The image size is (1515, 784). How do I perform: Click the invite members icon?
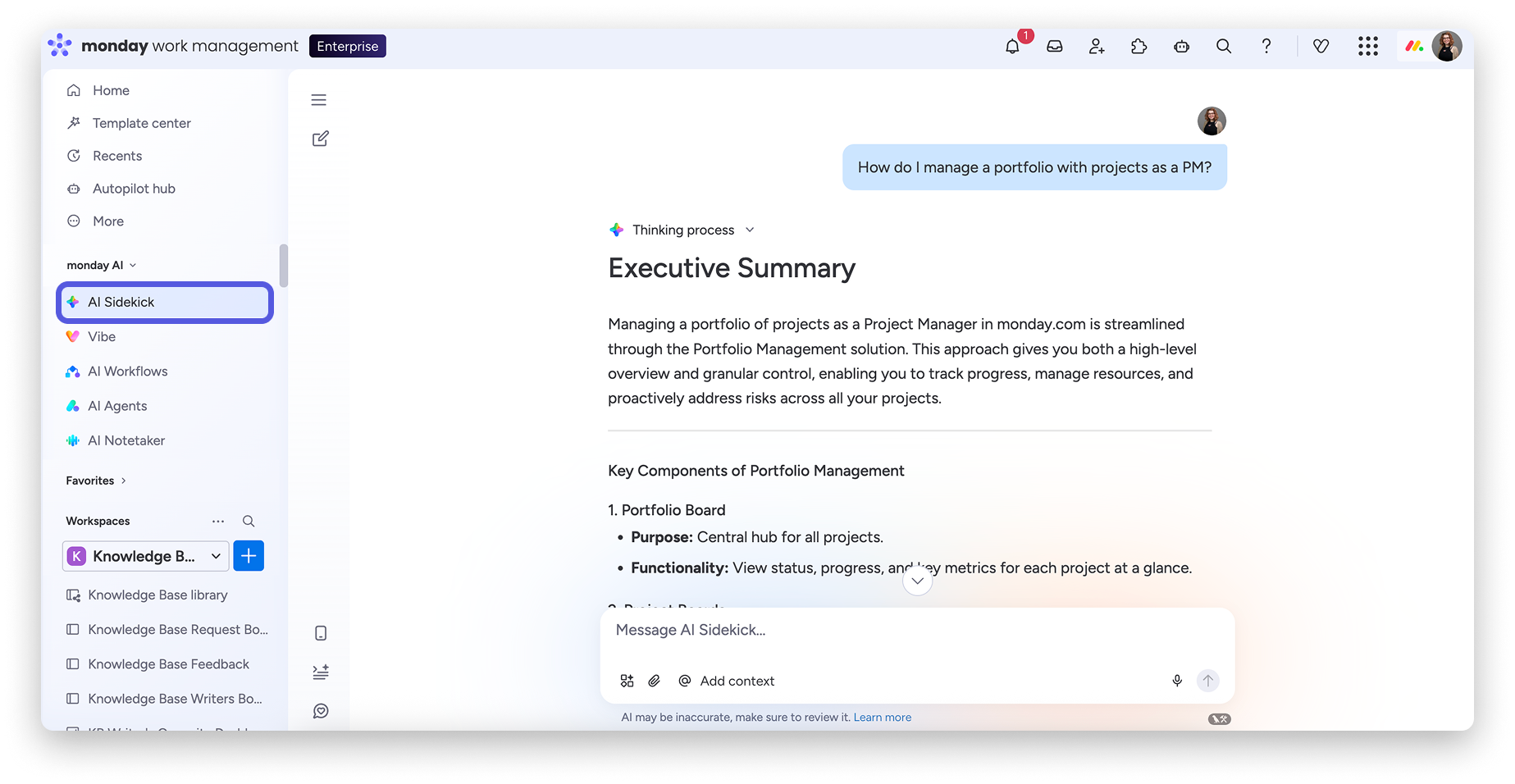pos(1097,47)
